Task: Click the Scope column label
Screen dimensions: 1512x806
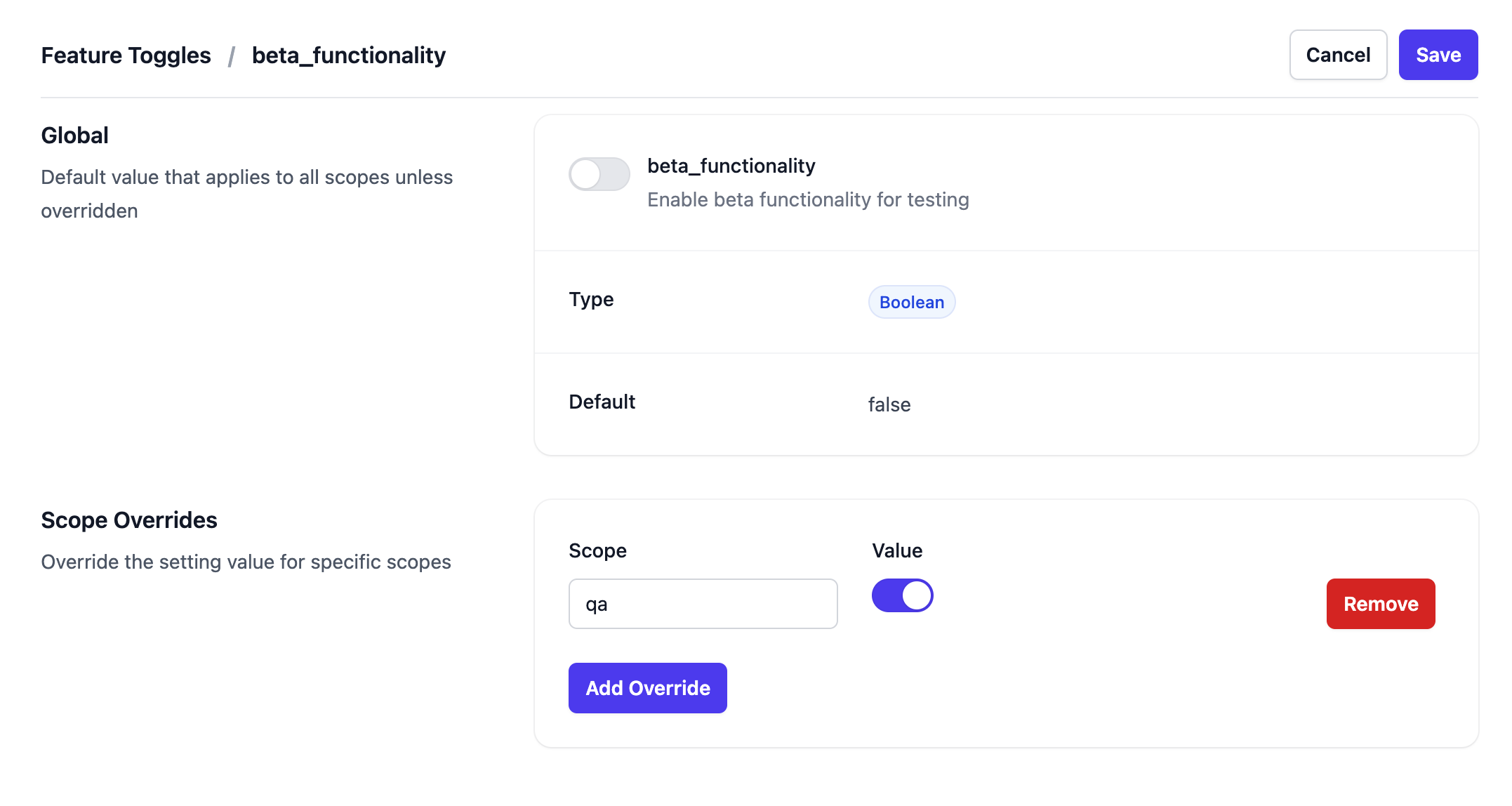Action: pyautogui.click(x=597, y=550)
